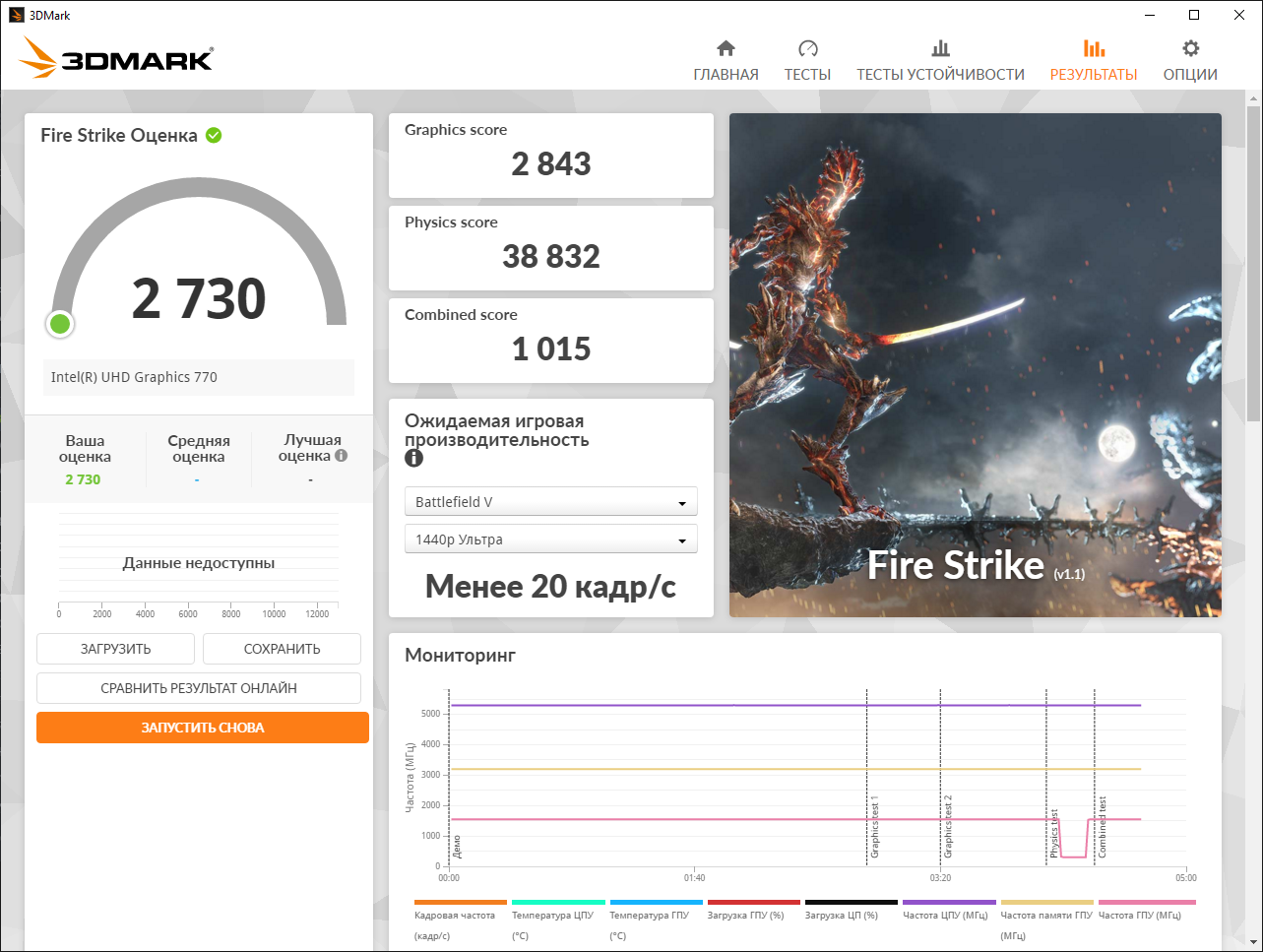Toggle the Загрузка ГПУ red legend swatch
The height and width of the screenshot is (952, 1263).
point(754,902)
